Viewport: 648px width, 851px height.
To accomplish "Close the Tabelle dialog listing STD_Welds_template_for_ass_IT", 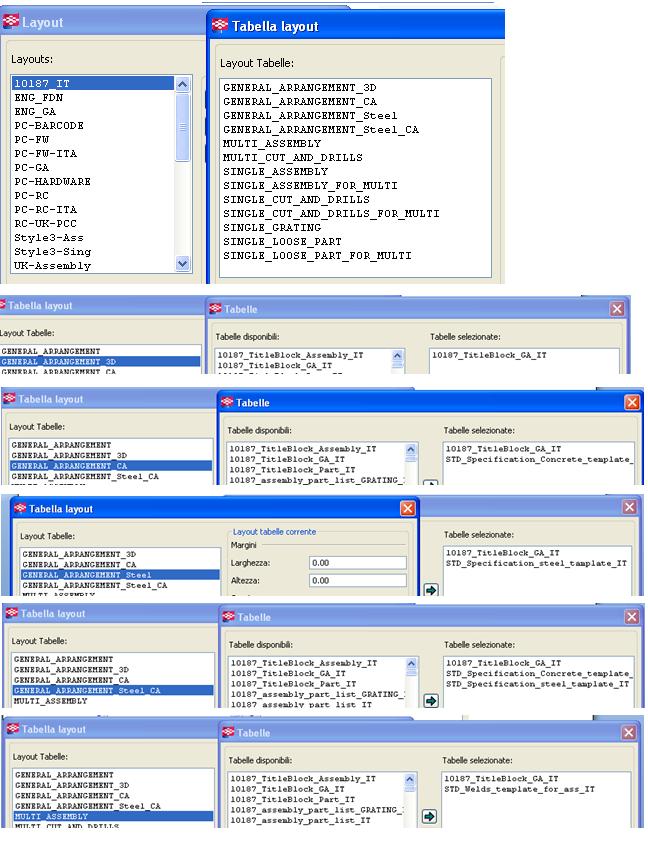I will pos(631,733).
